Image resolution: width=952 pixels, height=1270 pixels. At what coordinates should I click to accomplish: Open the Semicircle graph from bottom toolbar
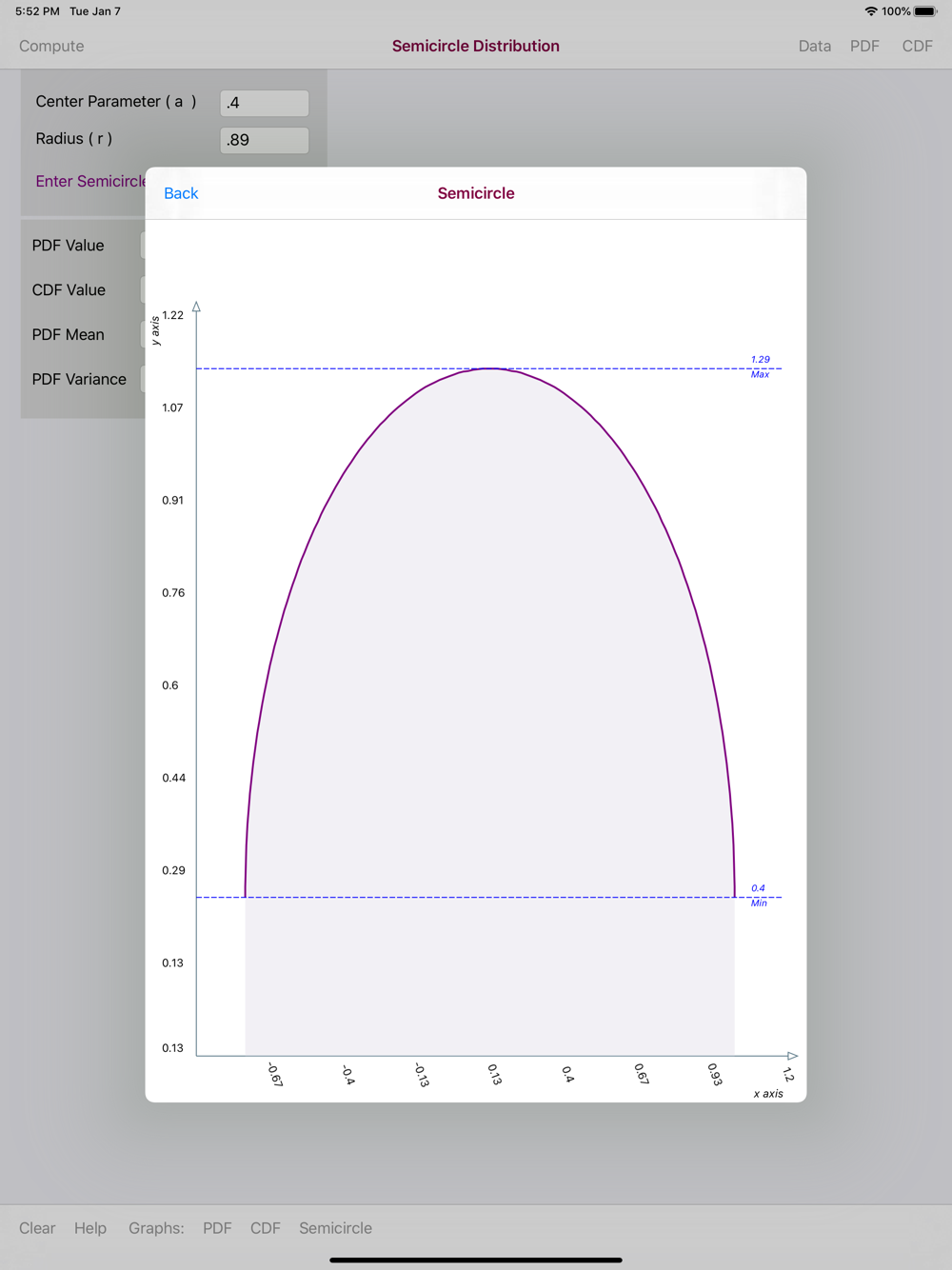[335, 1228]
